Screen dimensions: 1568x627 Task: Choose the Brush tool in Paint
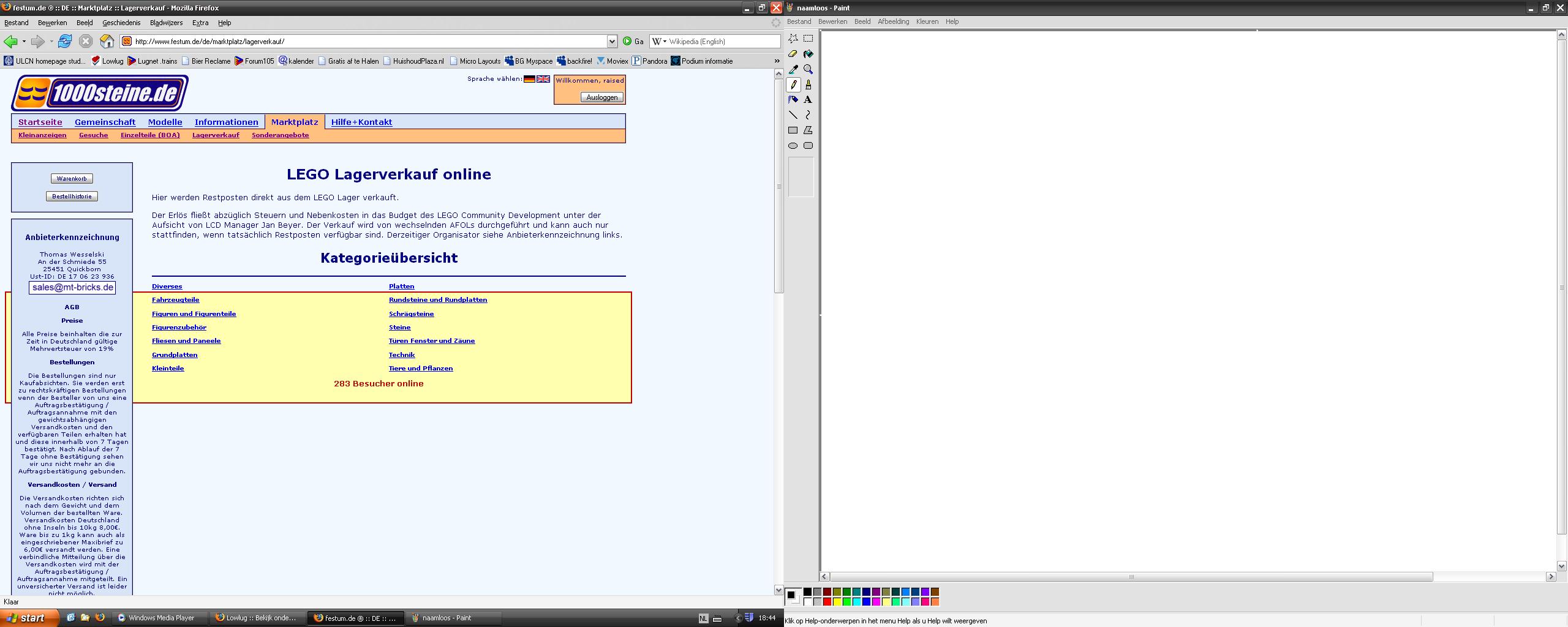[x=809, y=84]
